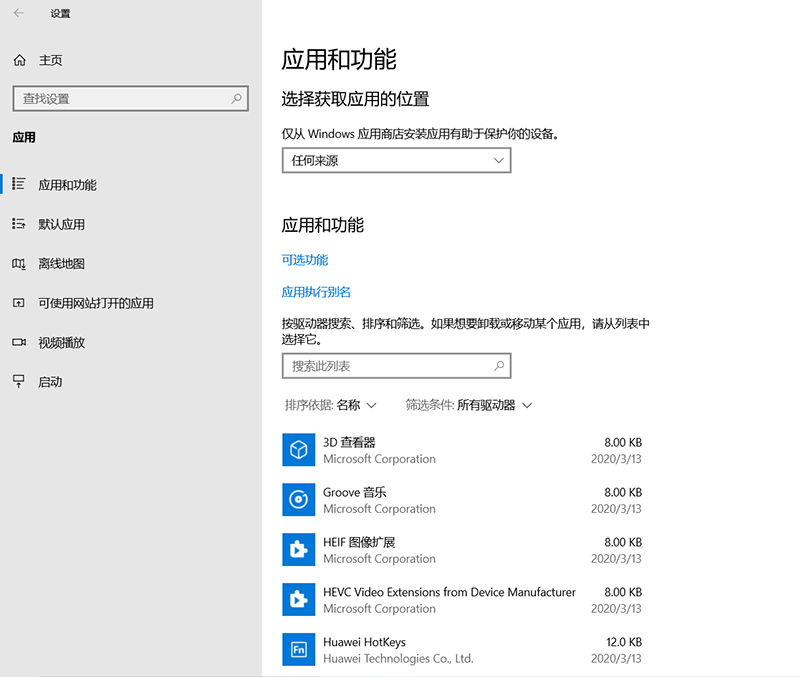The height and width of the screenshot is (677, 800).
Task: Open the 应用执行别名 link
Action: tap(316, 292)
